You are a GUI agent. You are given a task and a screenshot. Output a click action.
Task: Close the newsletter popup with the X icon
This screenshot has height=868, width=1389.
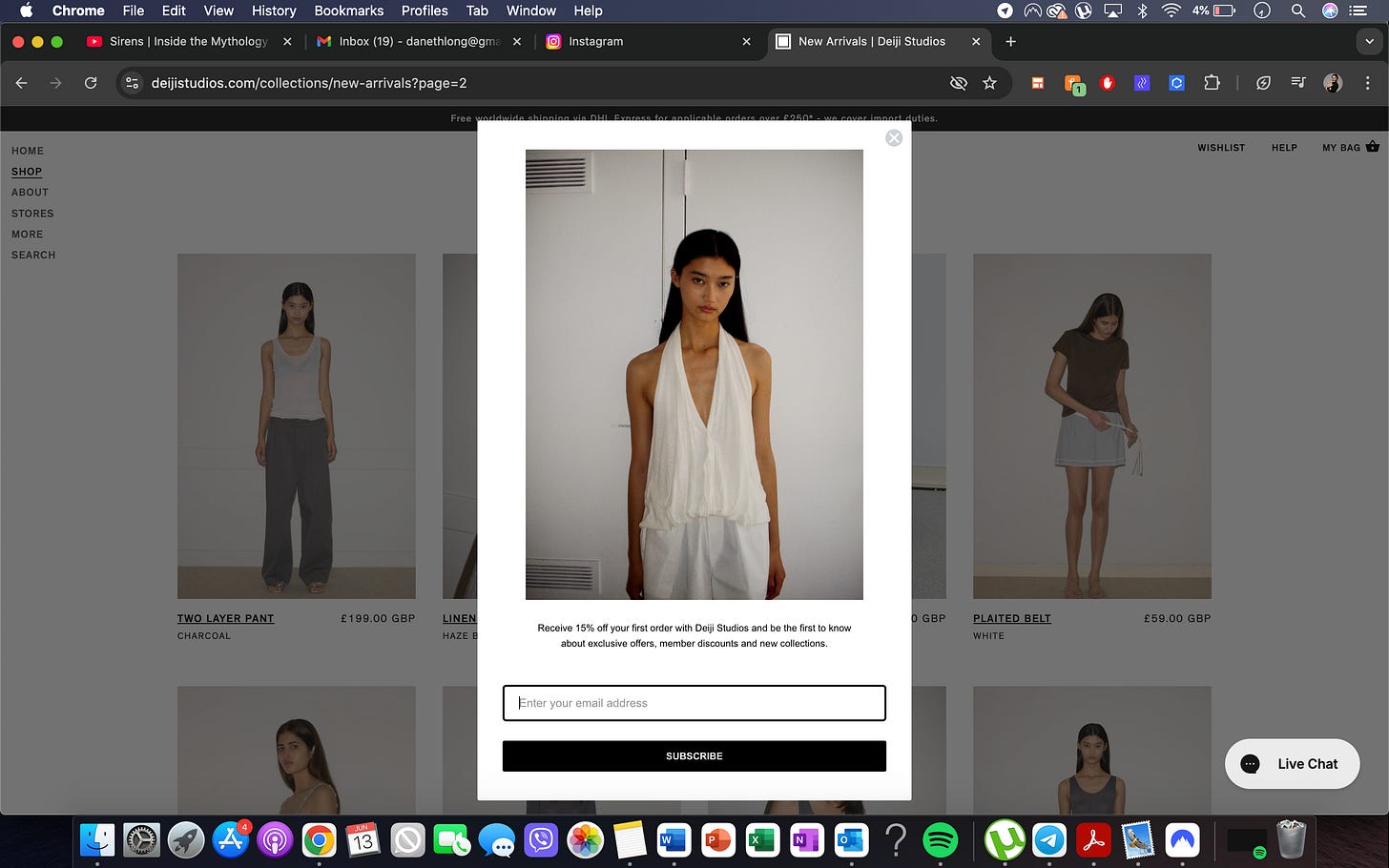click(894, 138)
